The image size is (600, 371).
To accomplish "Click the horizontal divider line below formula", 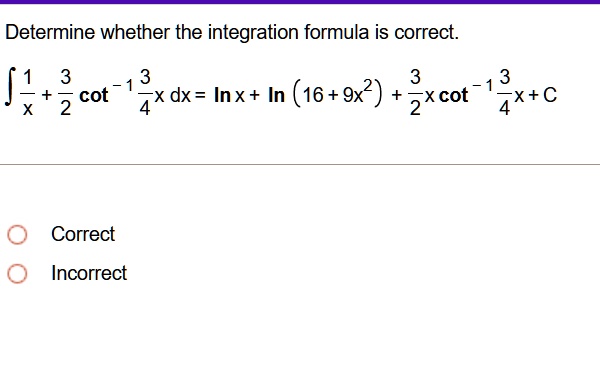I will tap(300, 165).
